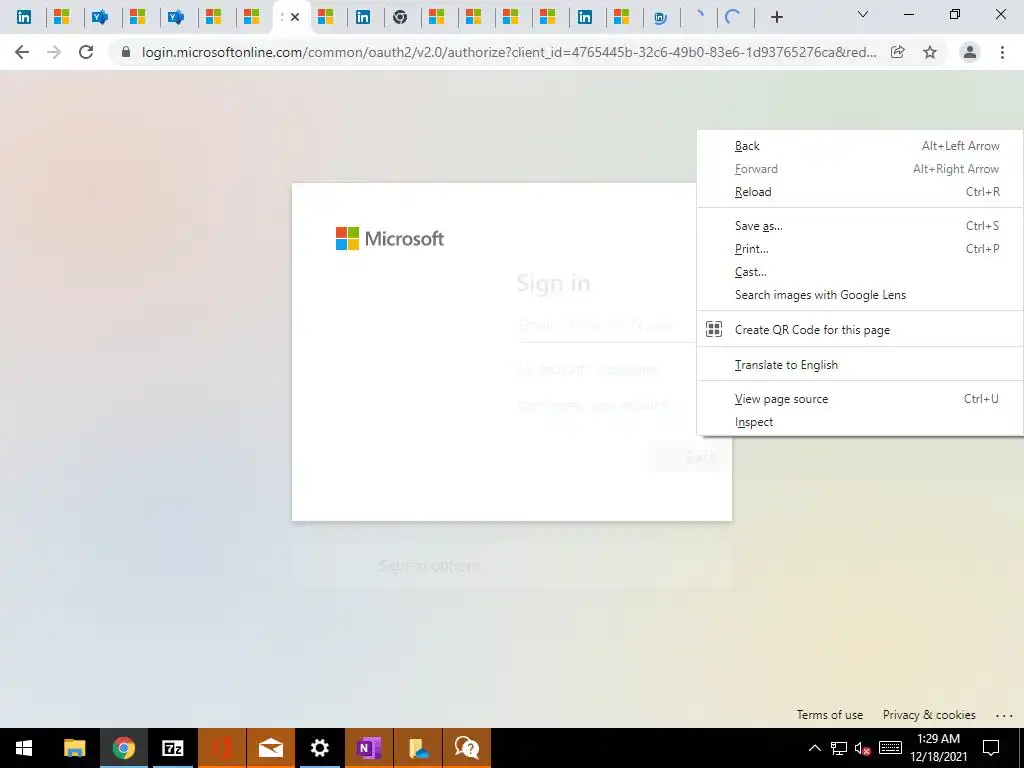Select Save as... from the context menu
1024x768 pixels.
(859, 226)
